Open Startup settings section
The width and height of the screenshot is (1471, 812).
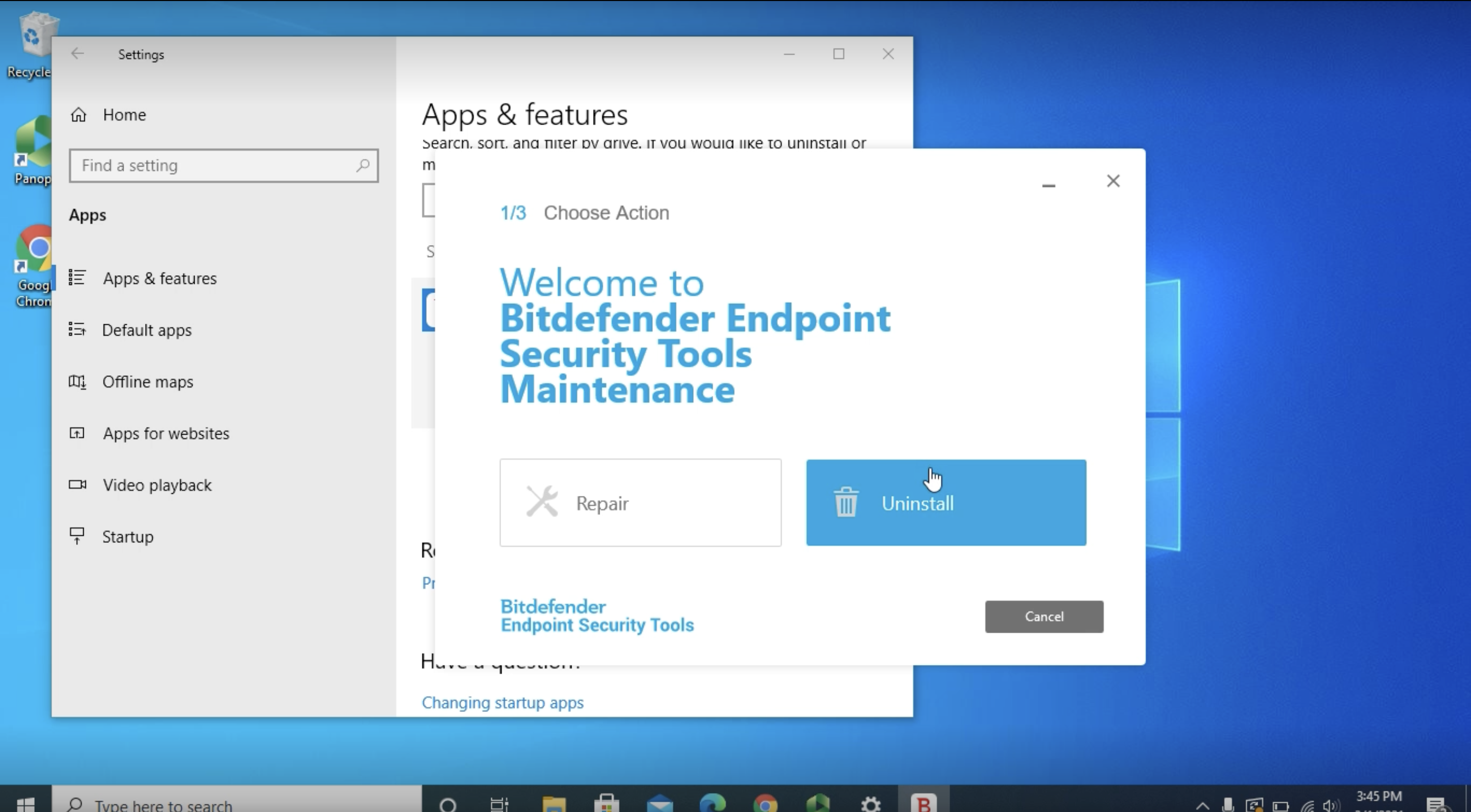pos(128,536)
